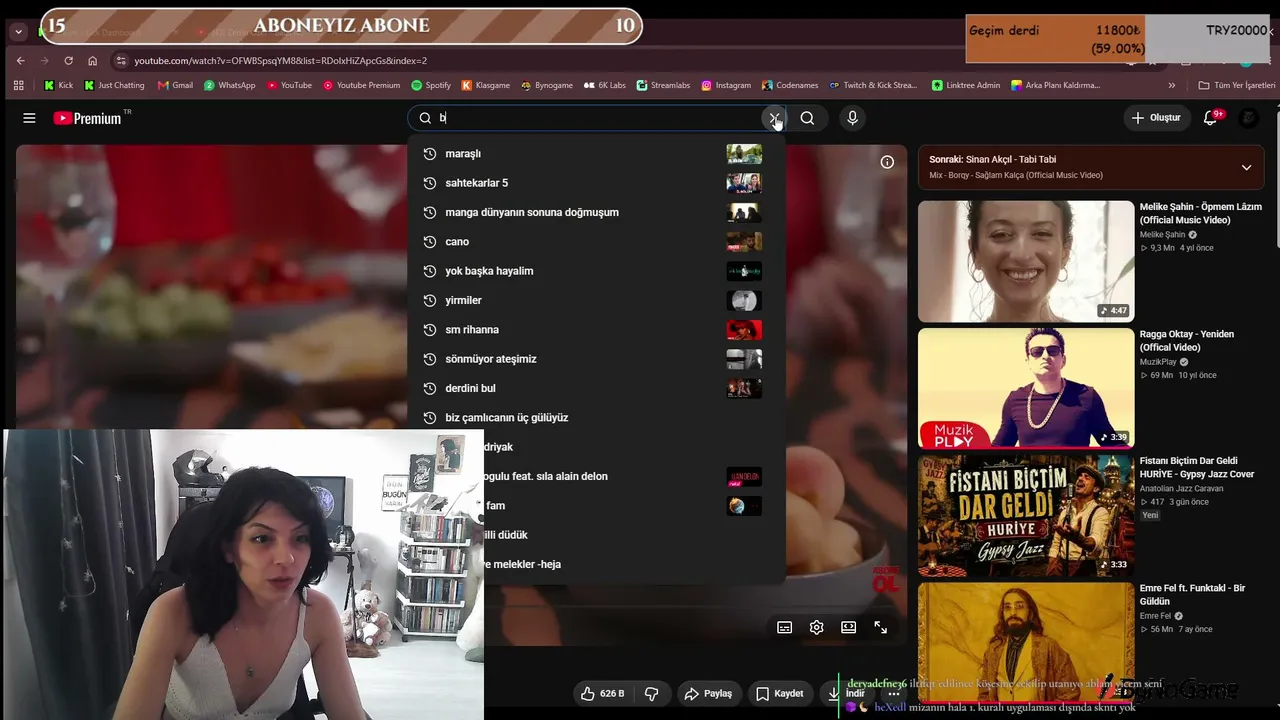
Task: Open the YouTube guide hamburger menu
Action: click(x=29, y=118)
